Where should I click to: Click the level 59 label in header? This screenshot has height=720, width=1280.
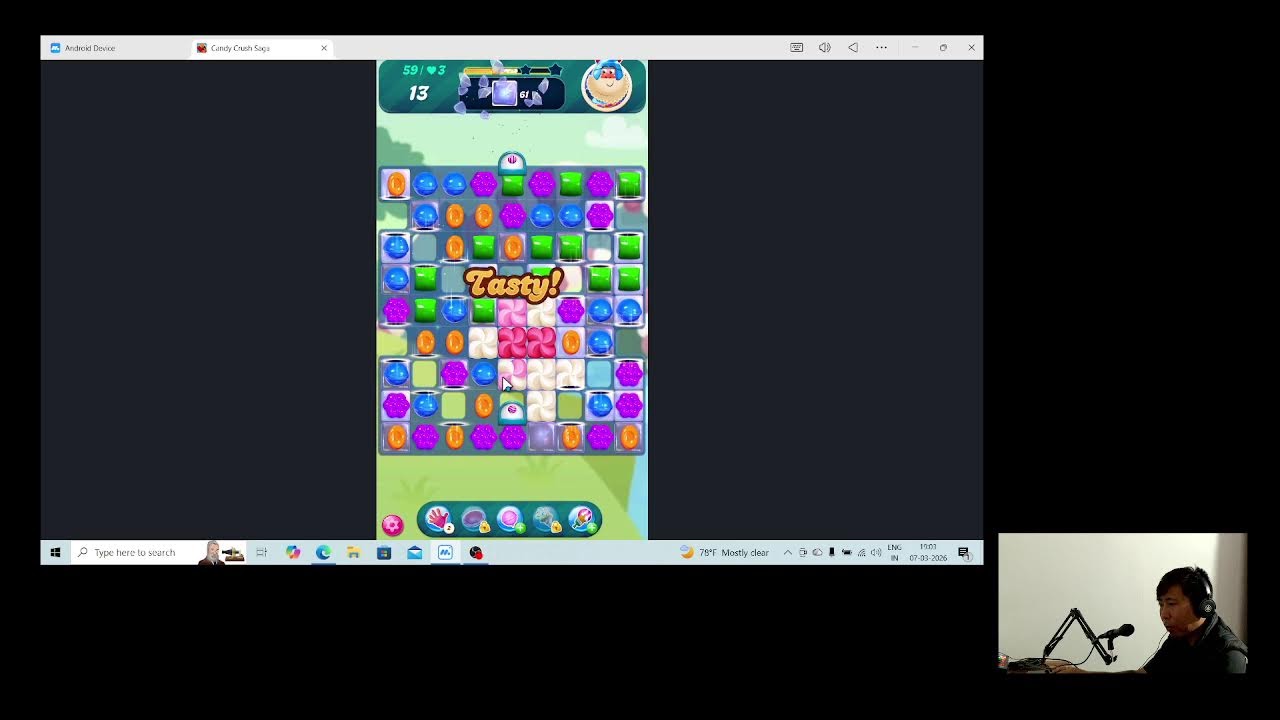coord(410,70)
